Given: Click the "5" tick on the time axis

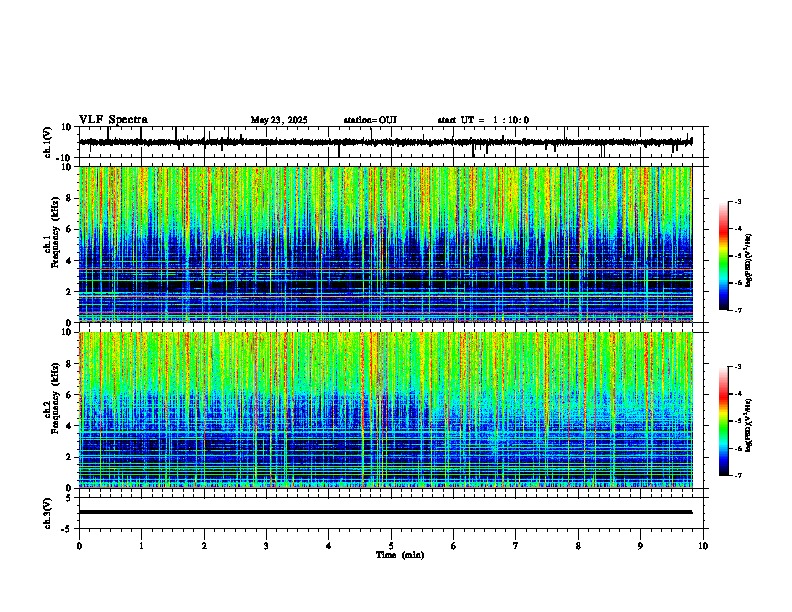Looking at the screenshot, I should coord(391,546).
